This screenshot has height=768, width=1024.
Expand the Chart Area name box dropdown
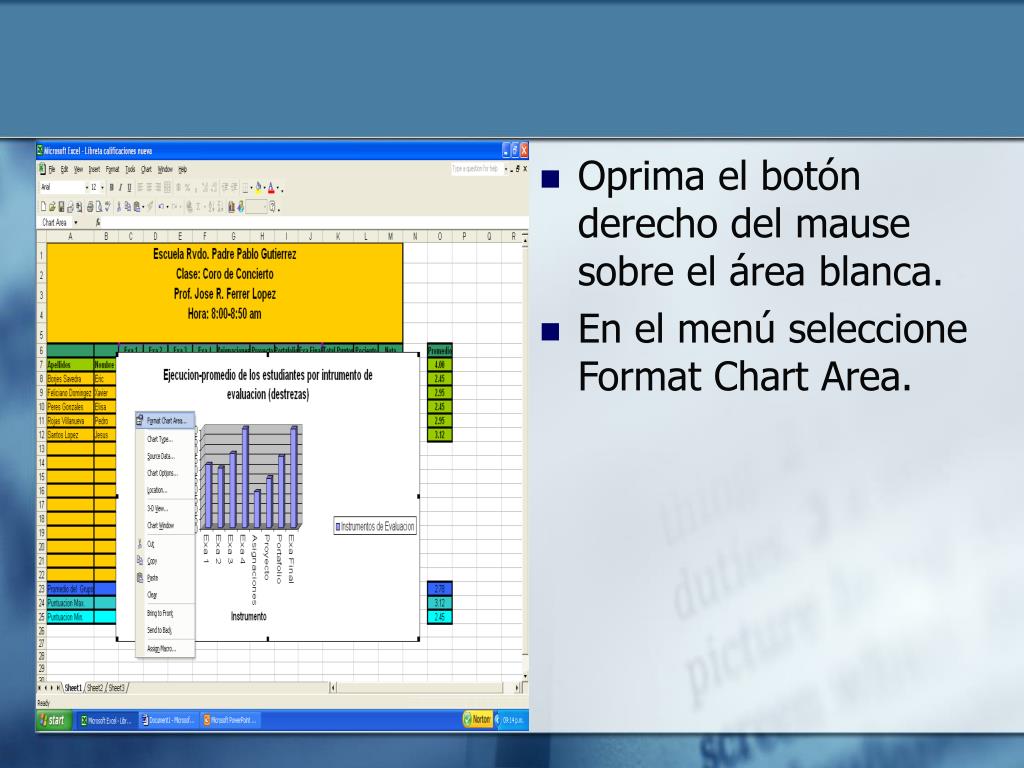pos(76,223)
